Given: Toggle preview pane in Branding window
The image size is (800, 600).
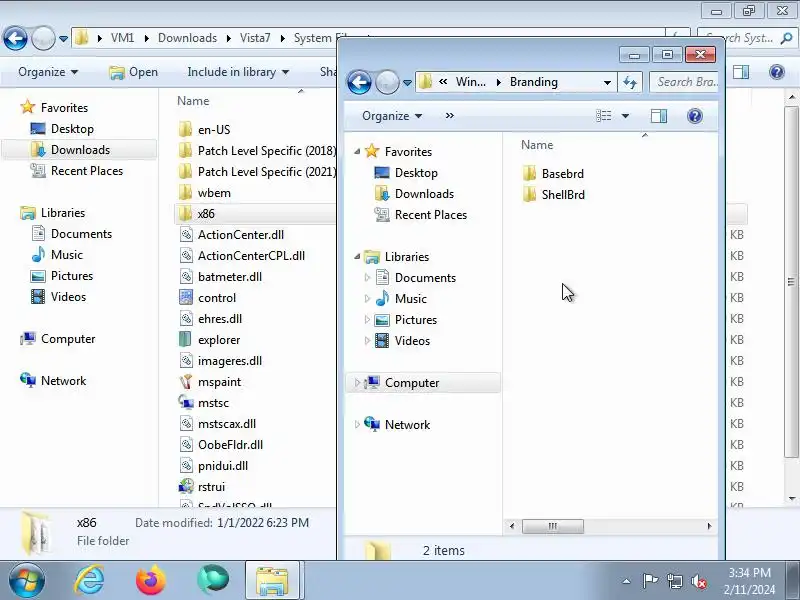Looking at the screenshot, I should point(659,116).
